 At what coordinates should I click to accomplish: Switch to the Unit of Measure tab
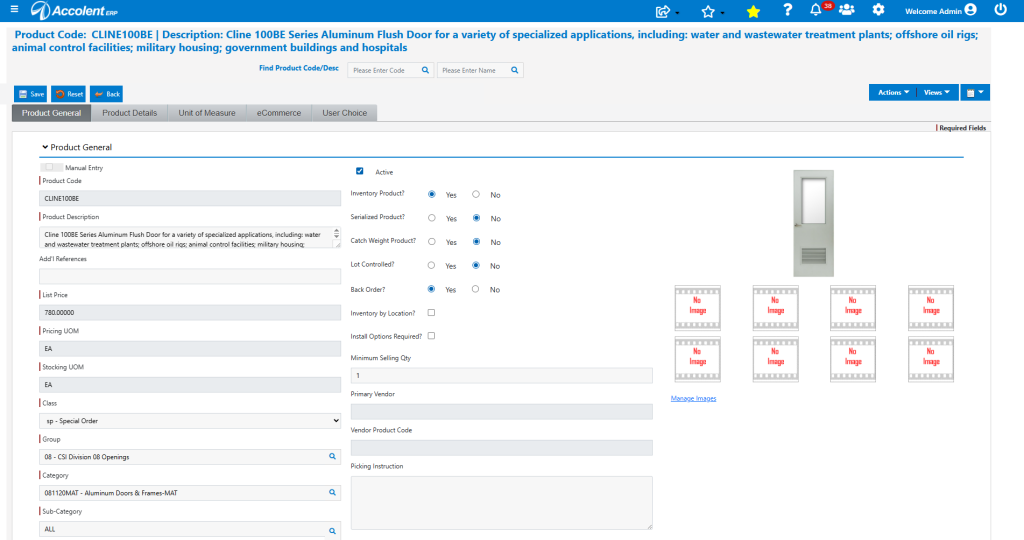pyautogui.click(x=207, y=113)
